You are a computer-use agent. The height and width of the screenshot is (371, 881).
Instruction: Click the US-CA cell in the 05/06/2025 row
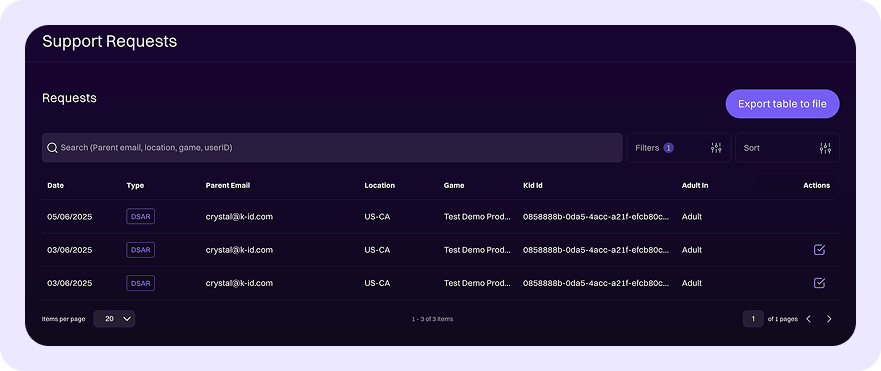pyautogui.click(x=377, y=216)
